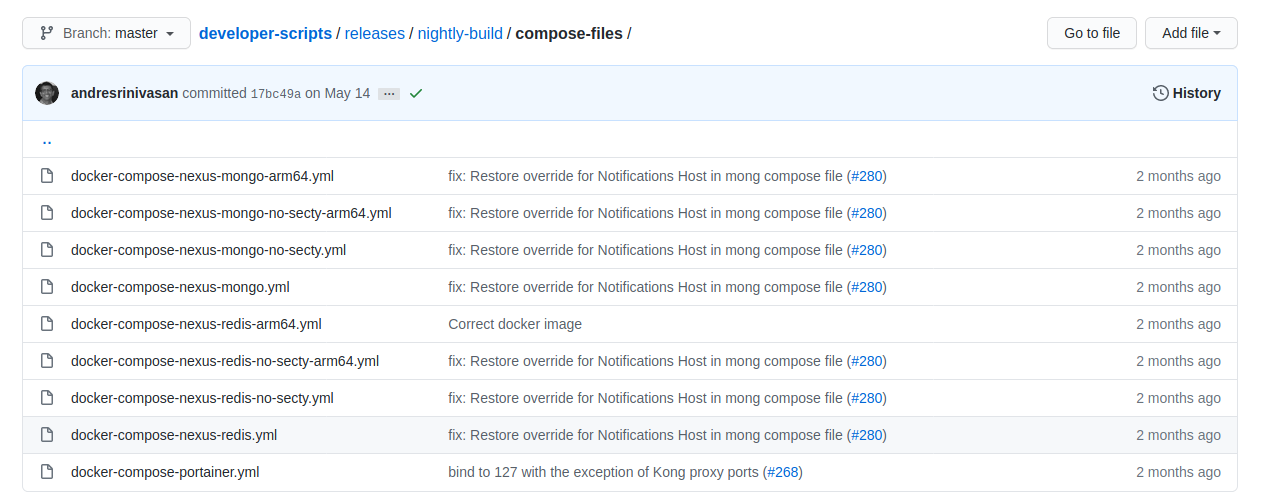
Task: Click the branch icon in Branch selector
Action: point(47,33)
